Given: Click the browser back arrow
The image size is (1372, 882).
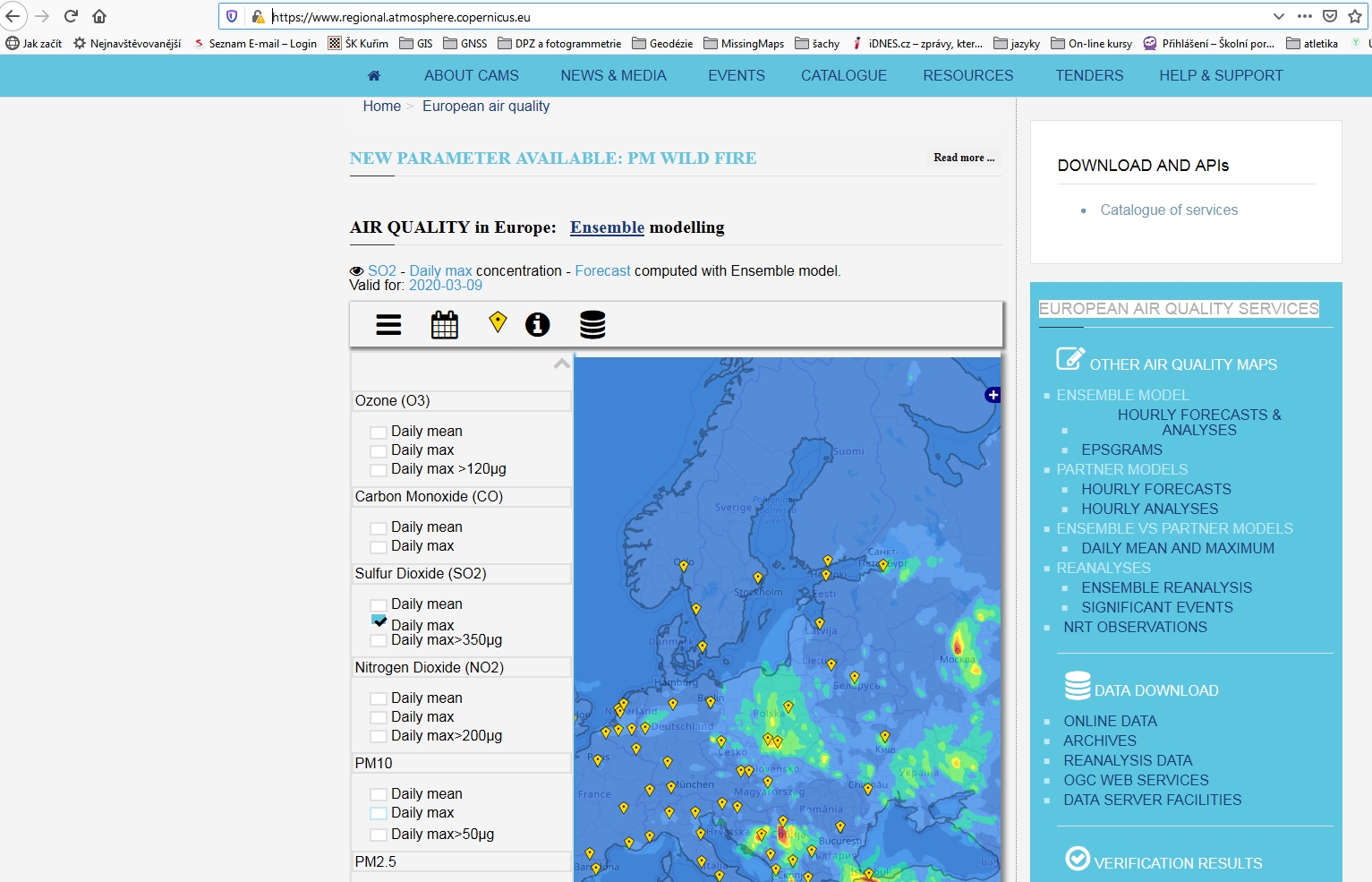Looking at the screenshot, I should coord(13,16).
